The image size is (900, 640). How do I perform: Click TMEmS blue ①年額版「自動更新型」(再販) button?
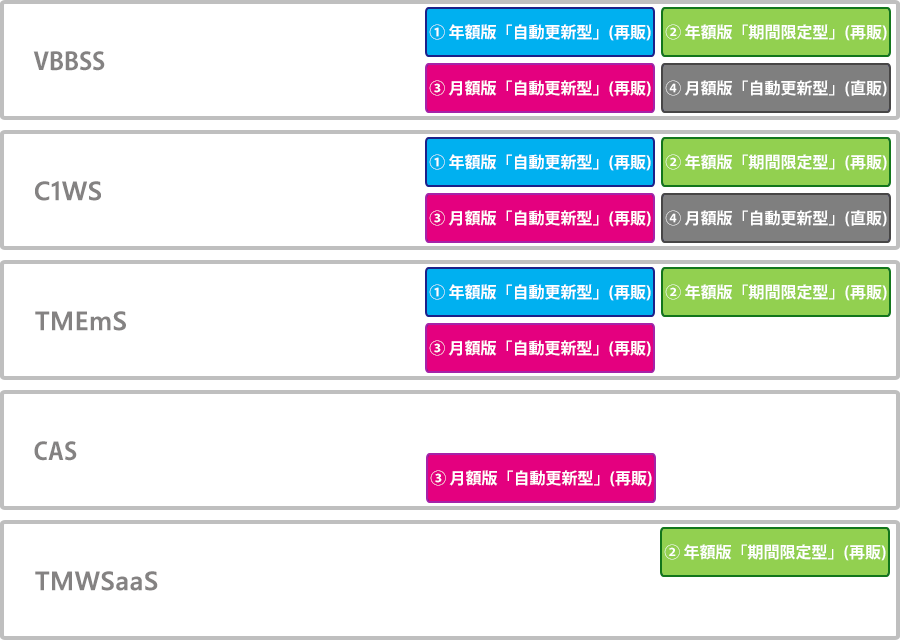tap(540, 292)
